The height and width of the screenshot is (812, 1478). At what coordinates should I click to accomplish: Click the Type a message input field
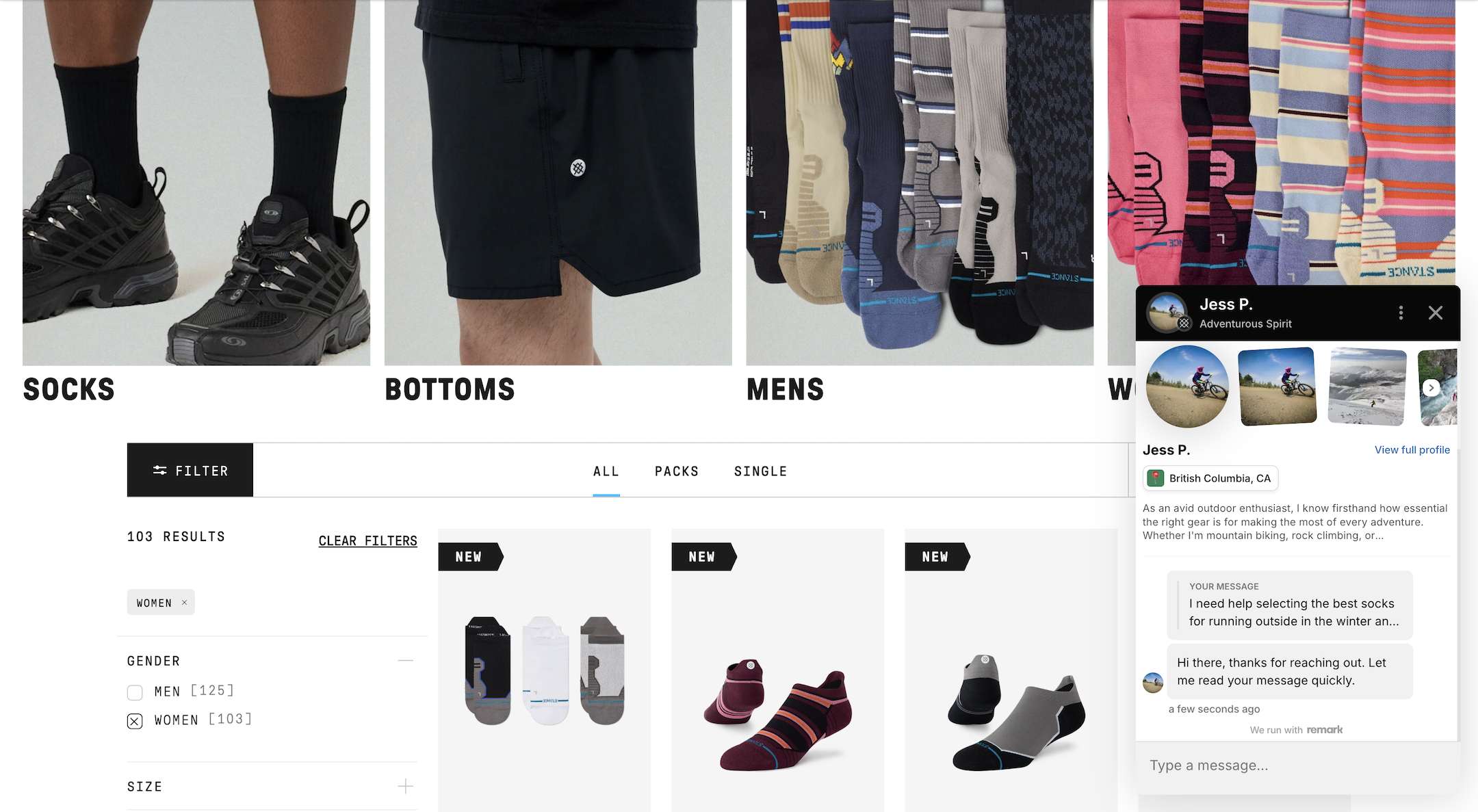(1298, 765)
